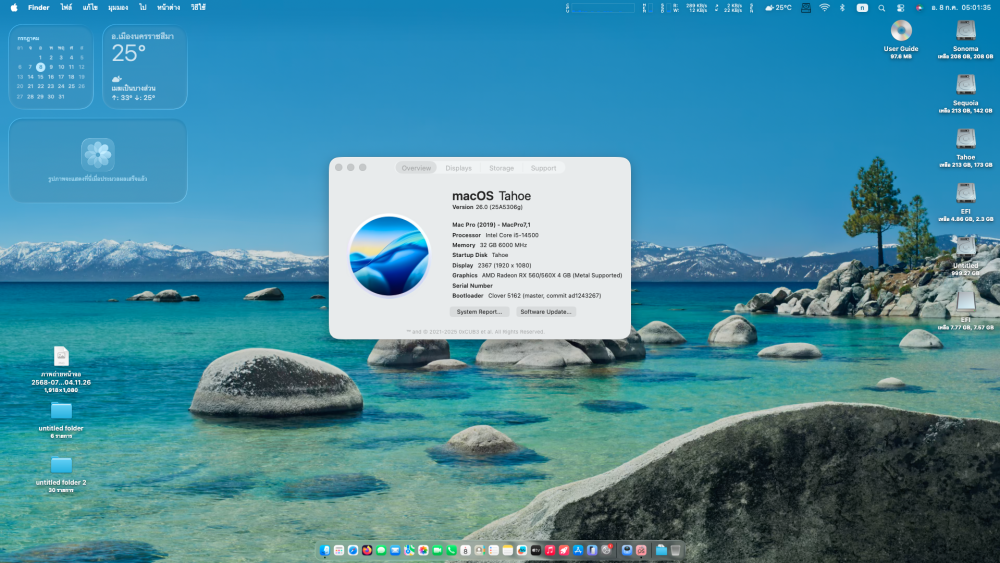Click the macOS Tahoe logo image
The width and height of the screenshot is (1000, 563).
pos(388,256)
